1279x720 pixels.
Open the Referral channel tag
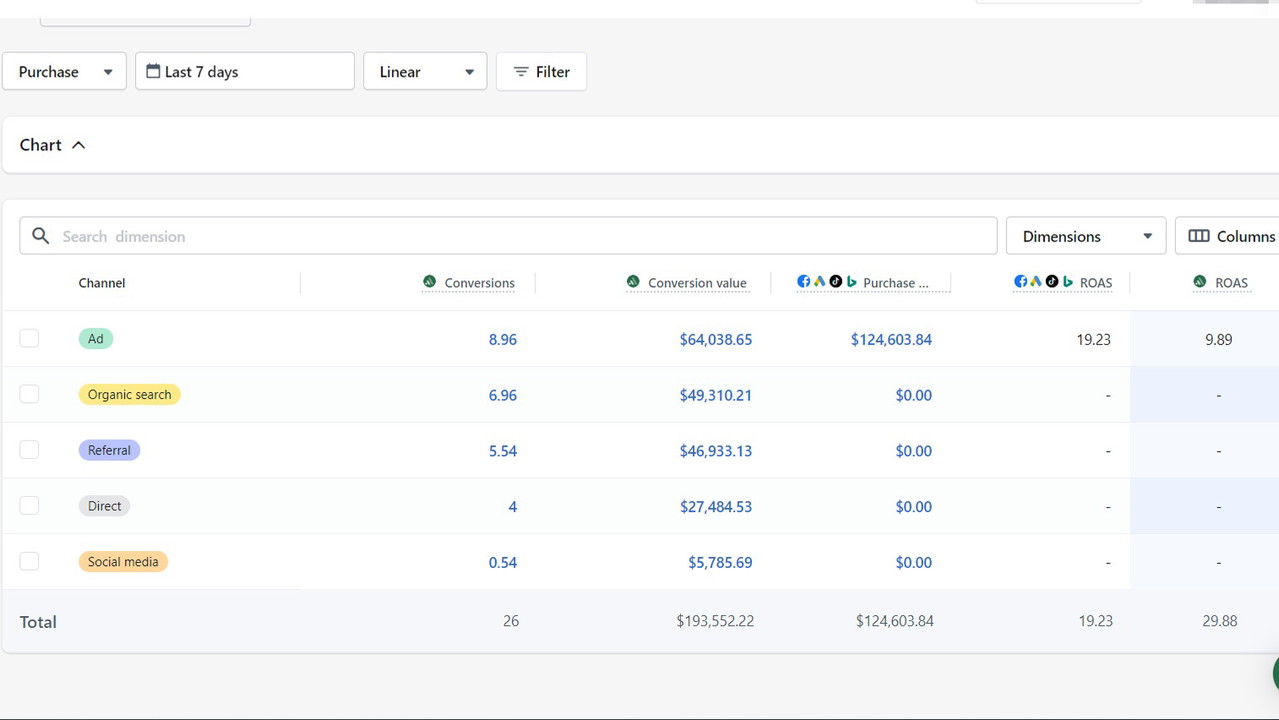(109, 450)
